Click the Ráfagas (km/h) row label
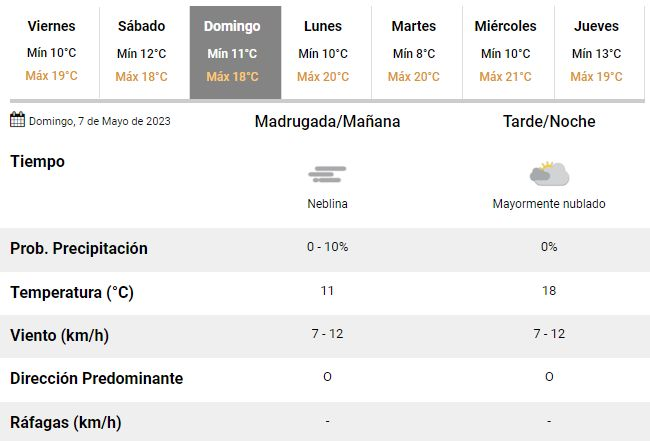This screenshot has width=650, height=441. [x=66, y=422]
